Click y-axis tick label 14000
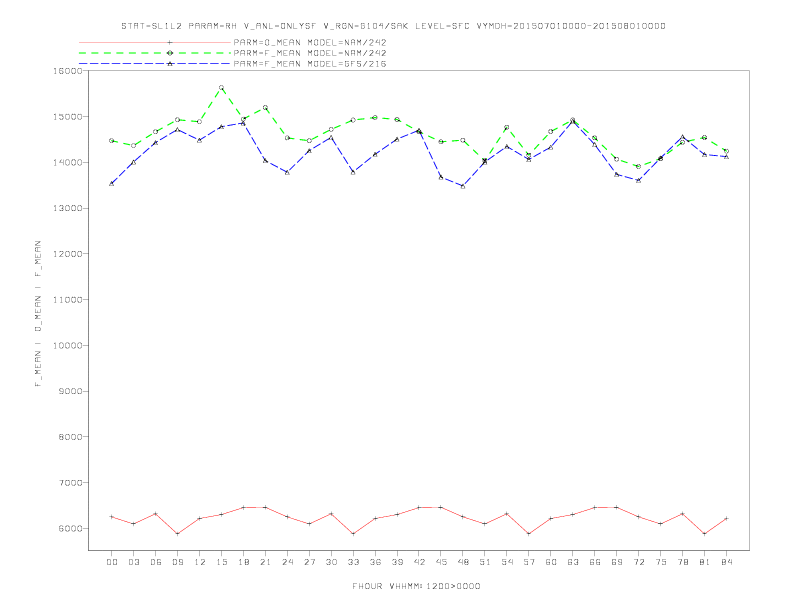This screenshot has height=612, width=792. coord(67,163)
